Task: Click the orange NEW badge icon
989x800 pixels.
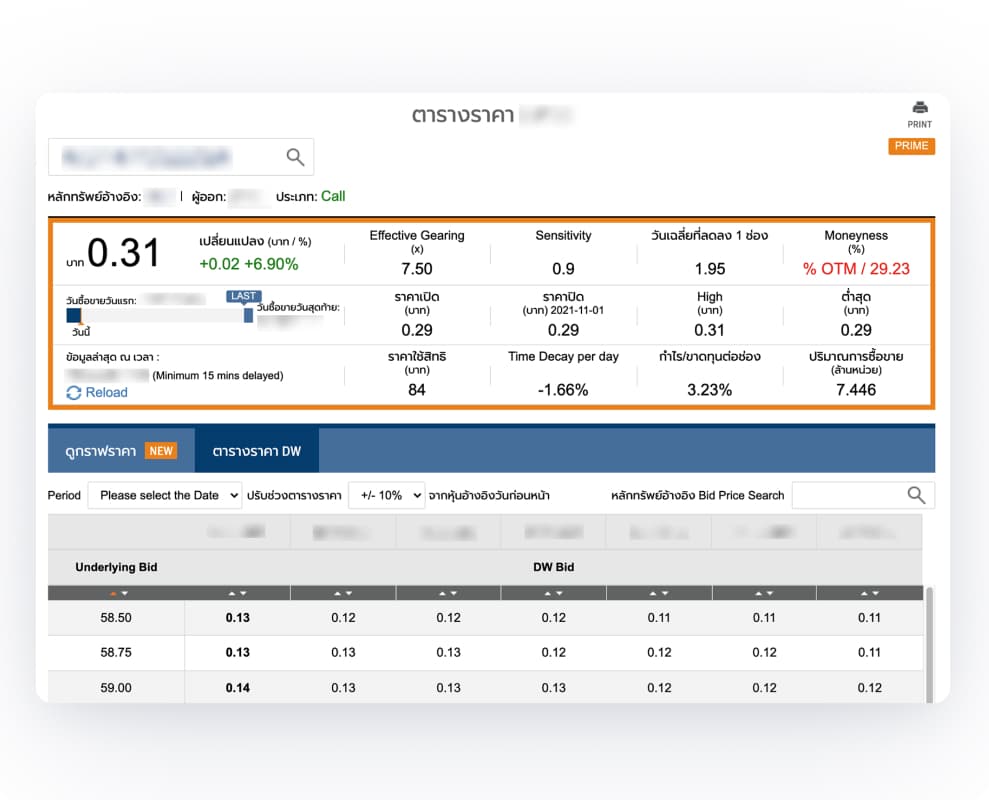Action: tap(161, 451)
